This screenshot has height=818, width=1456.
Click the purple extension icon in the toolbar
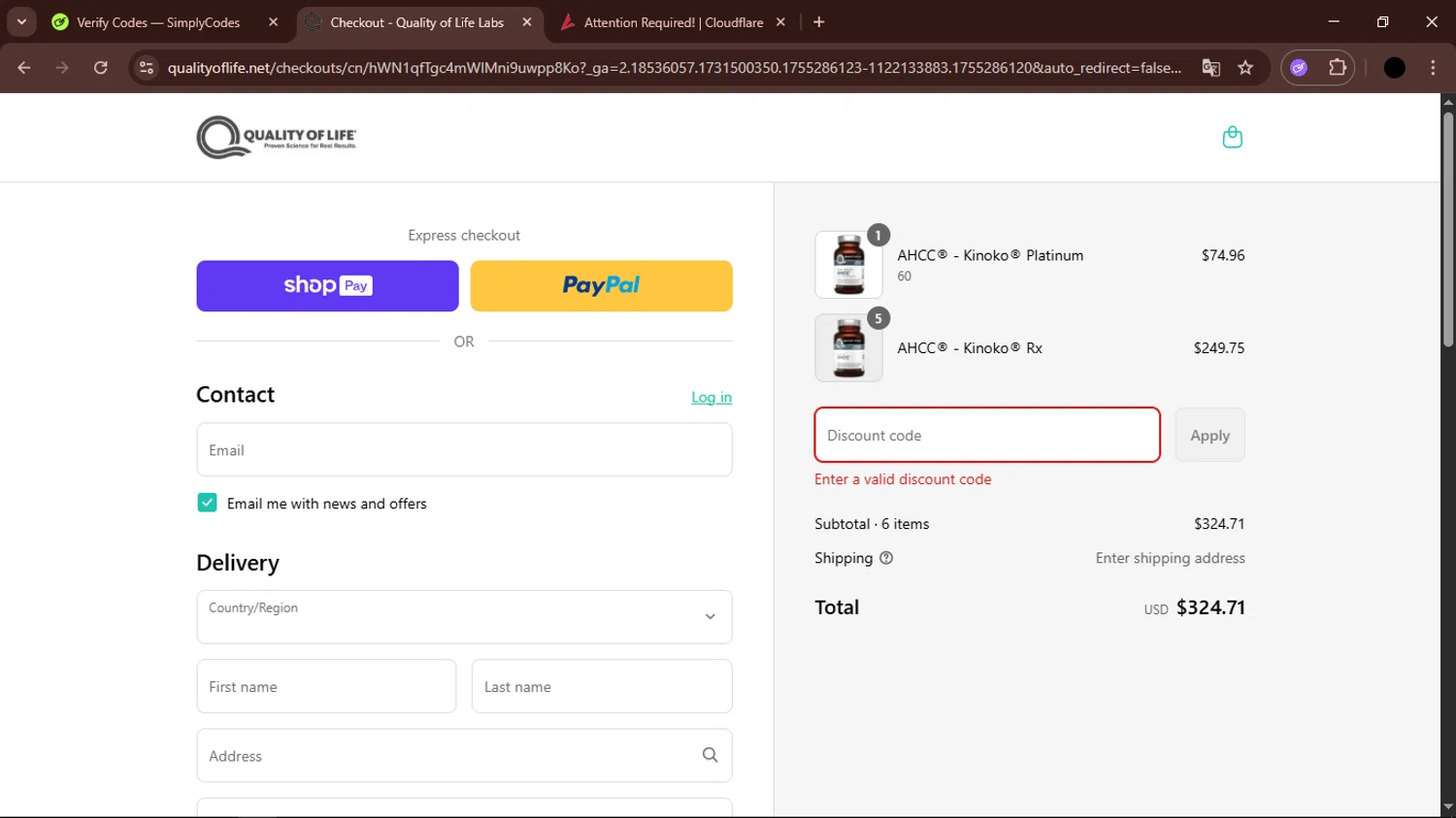[x=1299, y=68]
